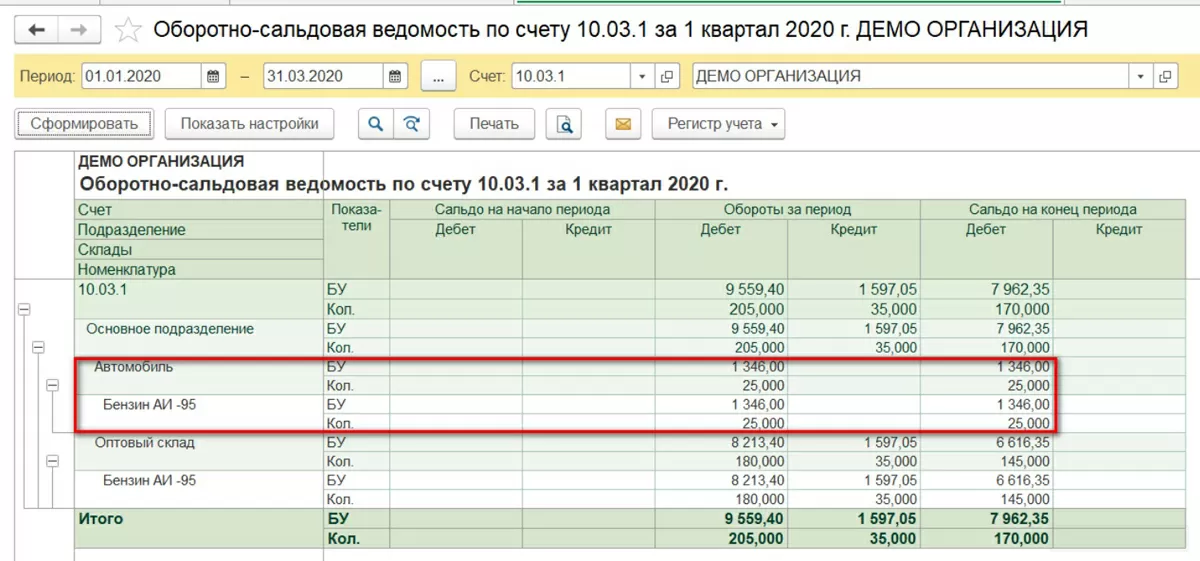The image size is (1200, 561).
Task: Click the find next search icon
Action: coord(411,124)
